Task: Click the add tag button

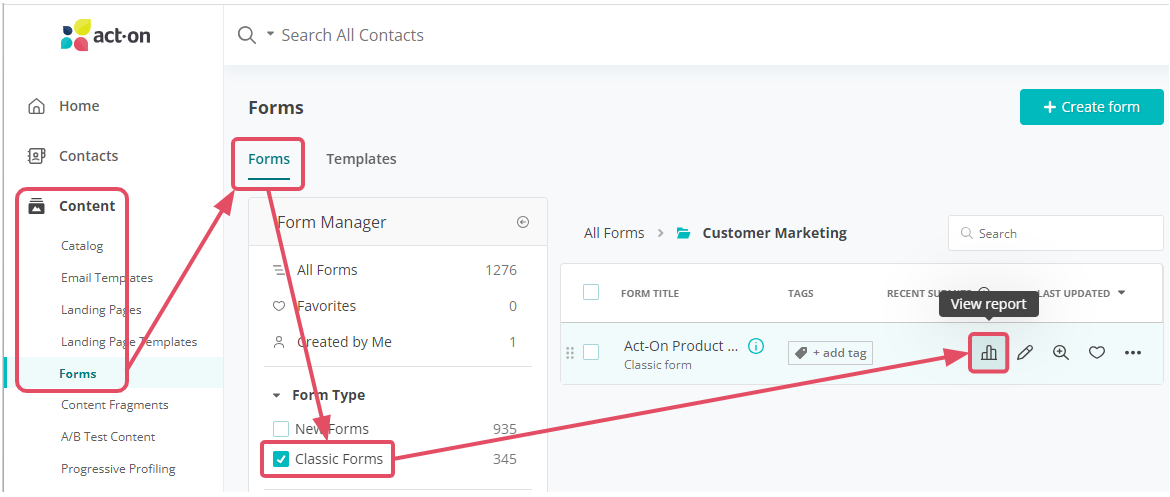Action: point(830,353)
